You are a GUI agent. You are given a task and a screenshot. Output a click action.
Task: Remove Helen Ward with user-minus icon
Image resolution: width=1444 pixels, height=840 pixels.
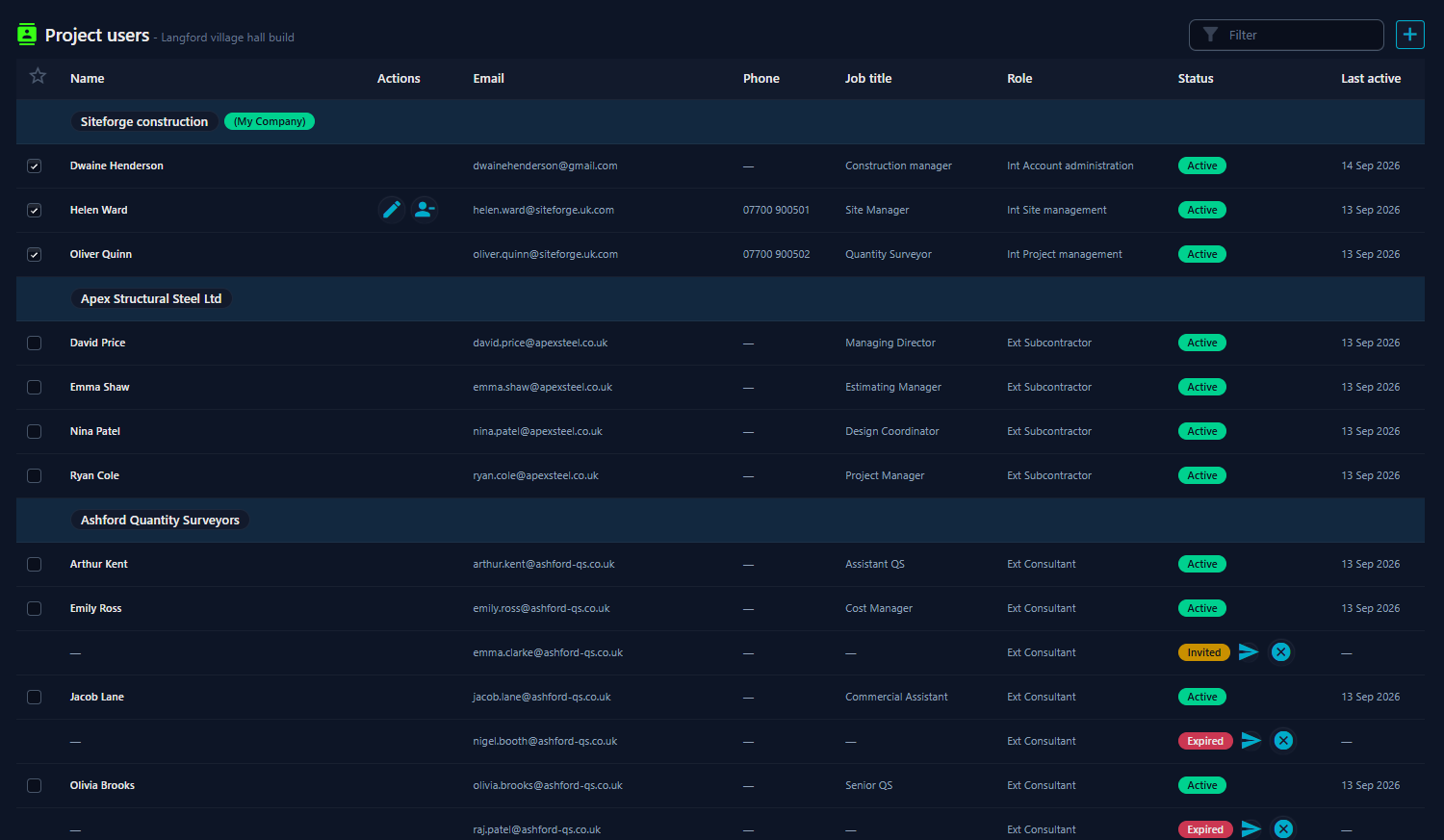pyautogui.click(x=425, y=210)
